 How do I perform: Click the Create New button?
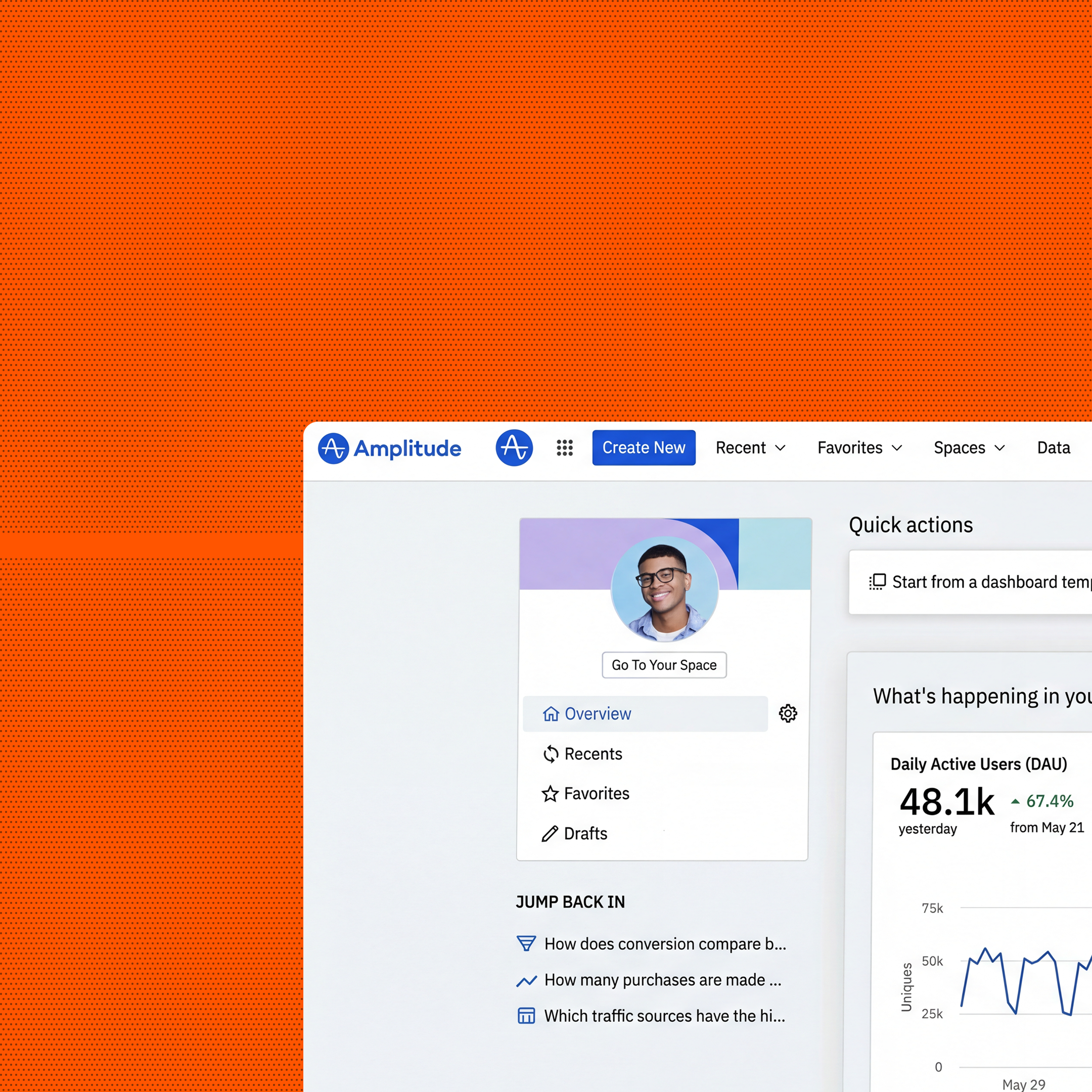644,447
